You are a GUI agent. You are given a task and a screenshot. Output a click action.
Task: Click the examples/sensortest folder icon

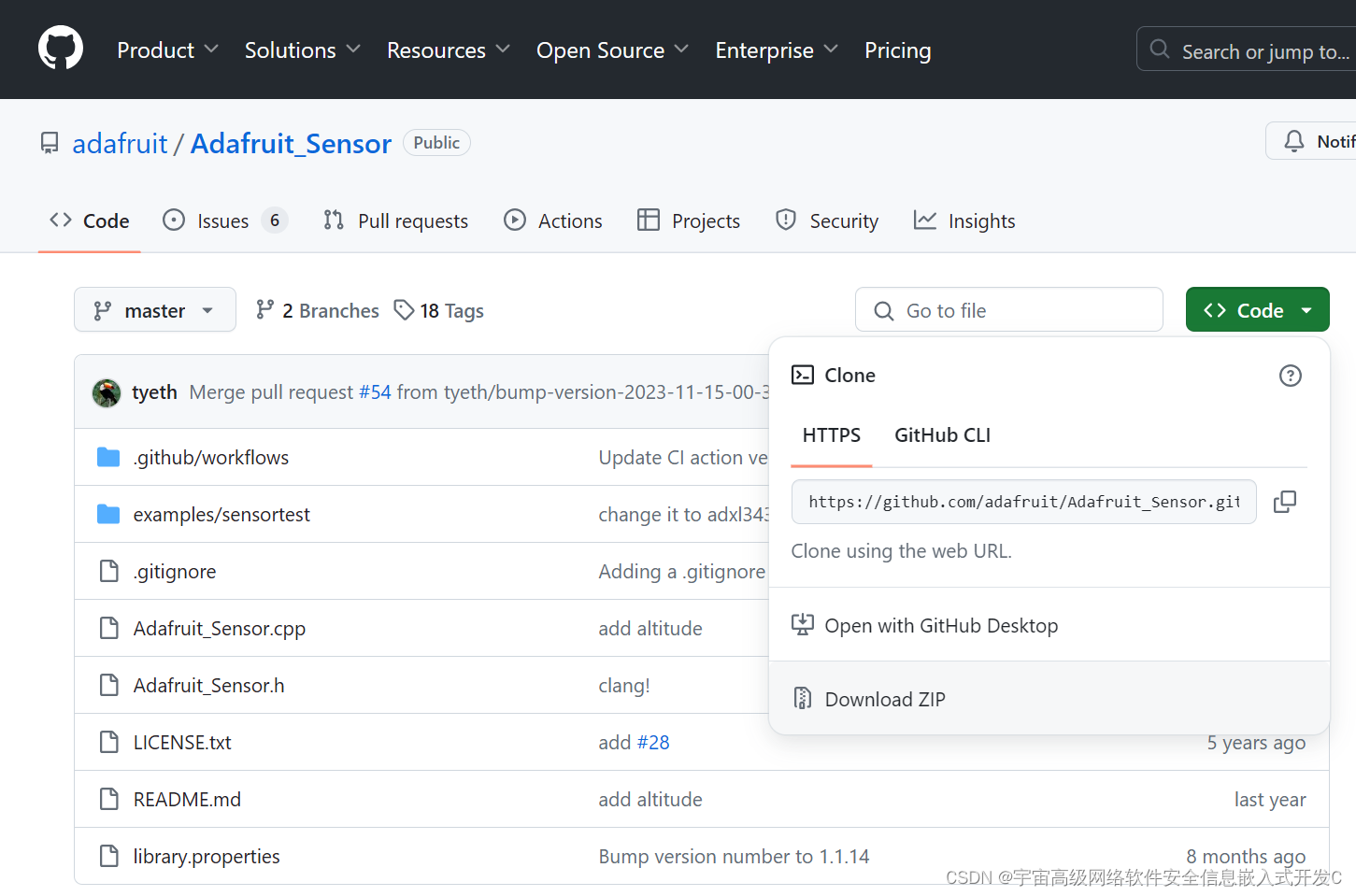108,514
